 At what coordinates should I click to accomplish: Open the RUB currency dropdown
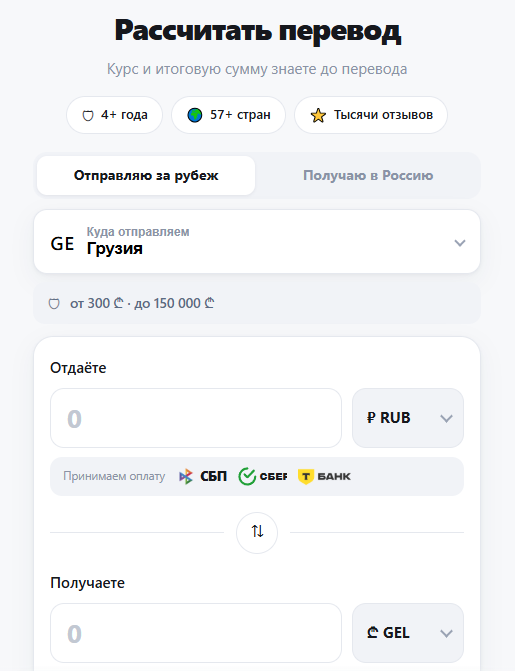pos(408,418)
